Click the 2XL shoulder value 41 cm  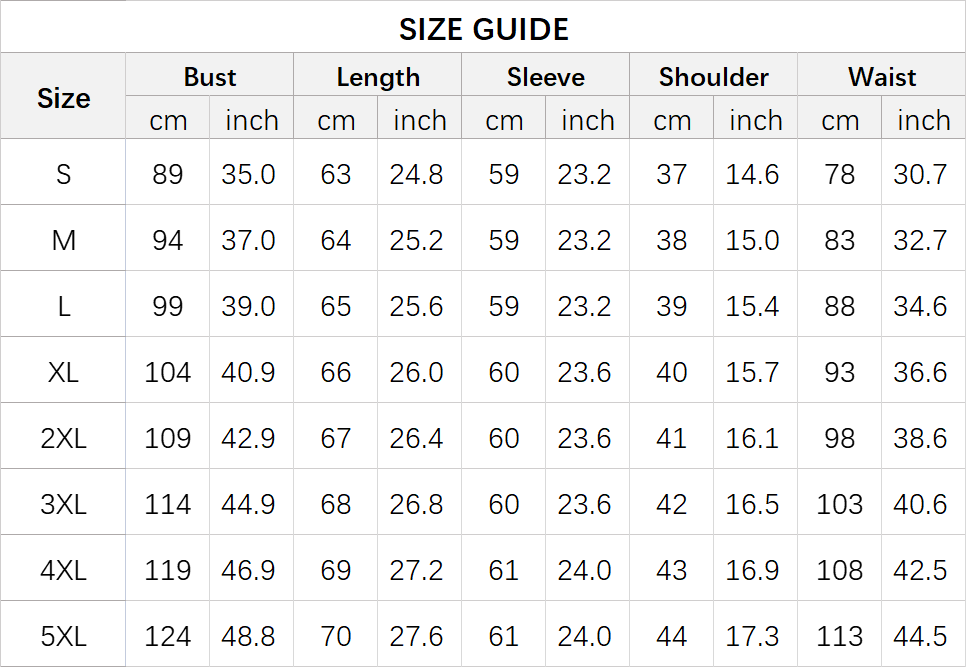[x=672, y=438]
